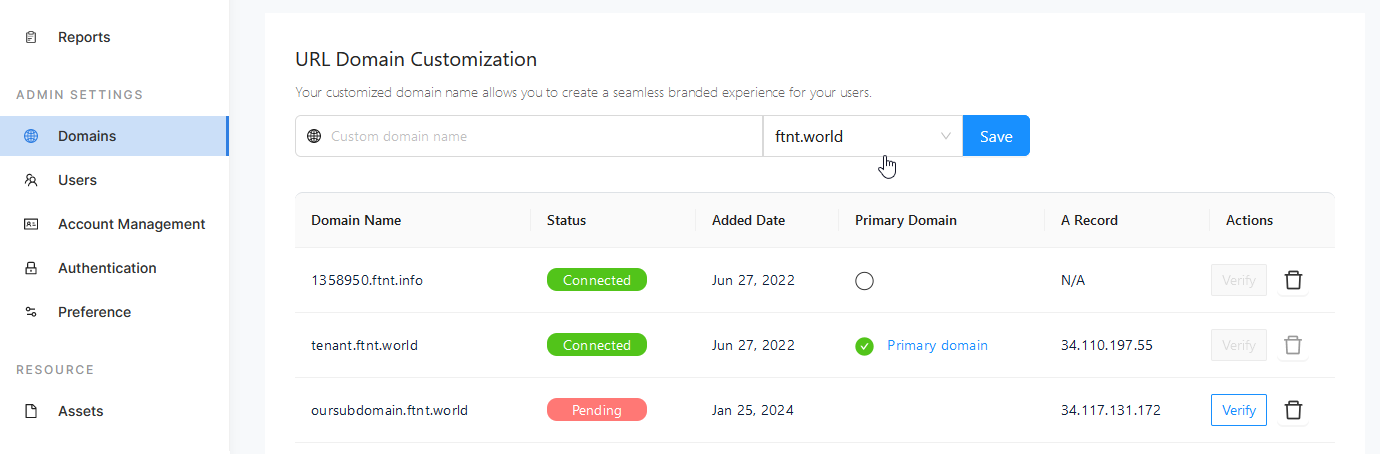Open the ftnt.world domain suffix dropdown

coord(862,136)
